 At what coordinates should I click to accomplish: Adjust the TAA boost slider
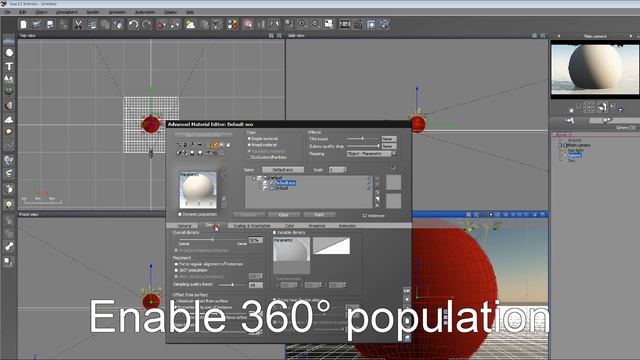click(362, 139)
